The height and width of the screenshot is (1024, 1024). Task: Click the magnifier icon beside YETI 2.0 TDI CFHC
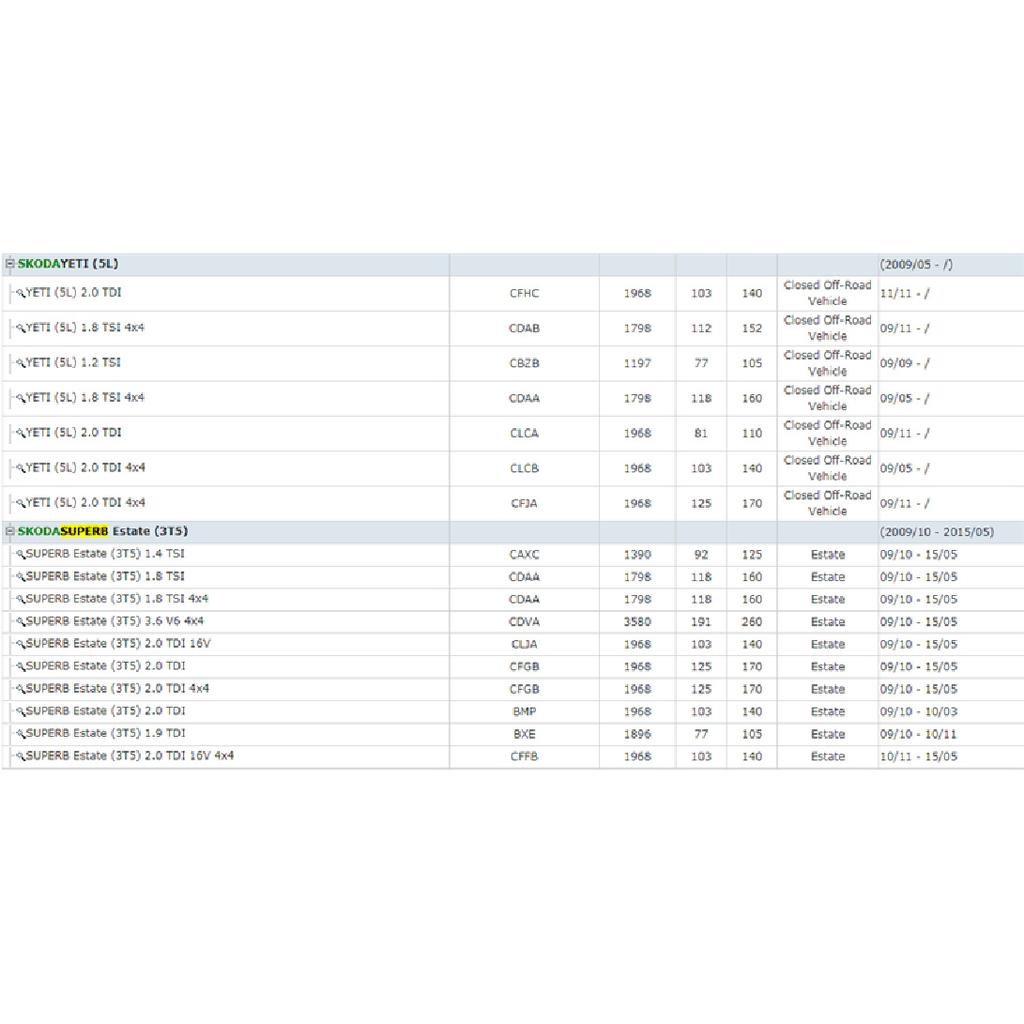point(20,294)
